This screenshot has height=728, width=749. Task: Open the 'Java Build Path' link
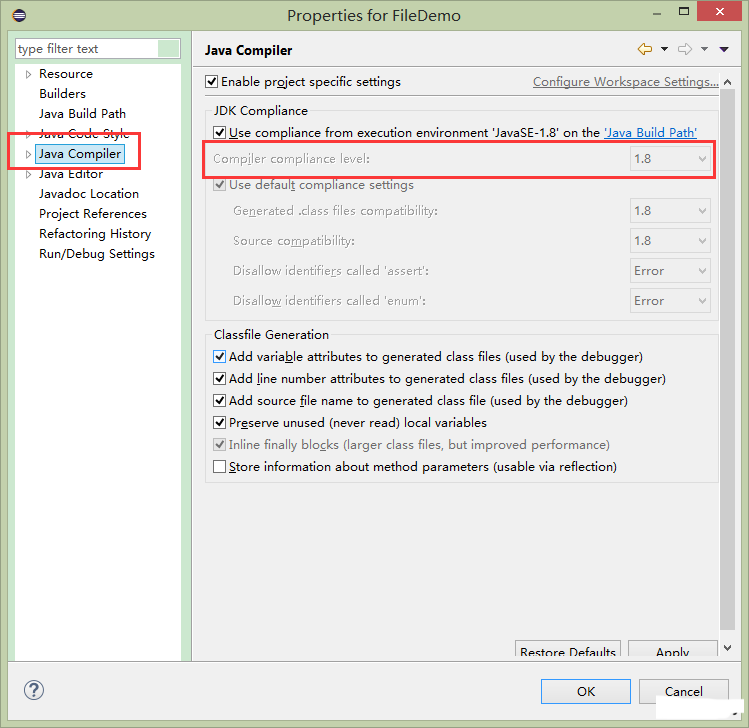coord(651,132)
